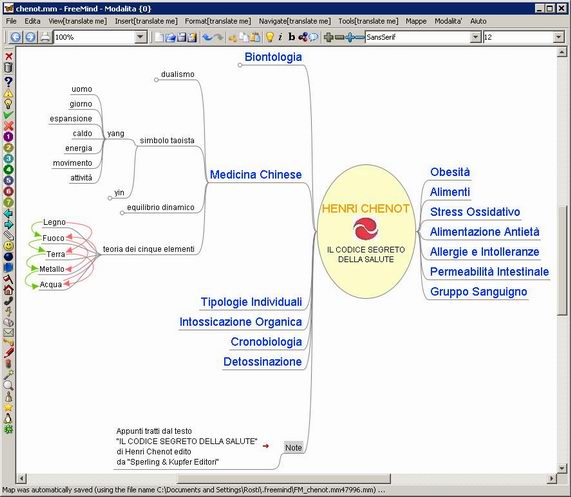
Task: Select the Stress Ossidativo node
Action: [x=475, y=212]
